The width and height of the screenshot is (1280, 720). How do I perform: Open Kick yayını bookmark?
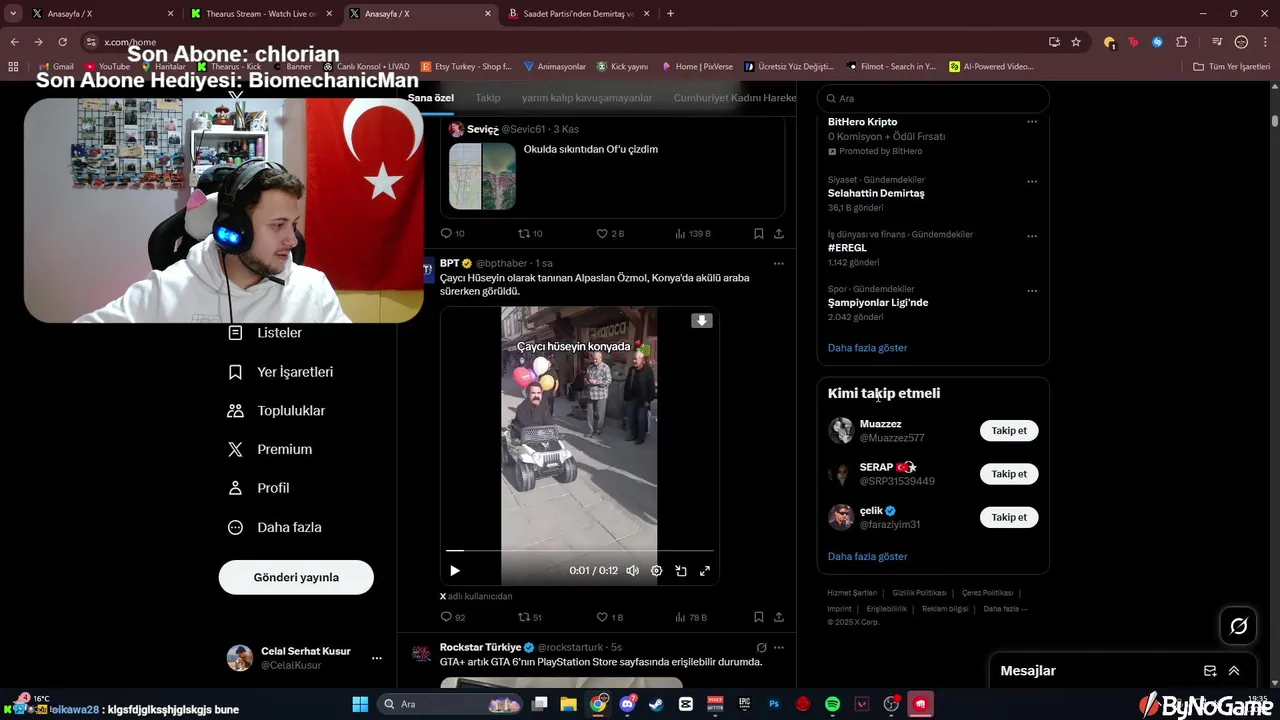point(622,66)
